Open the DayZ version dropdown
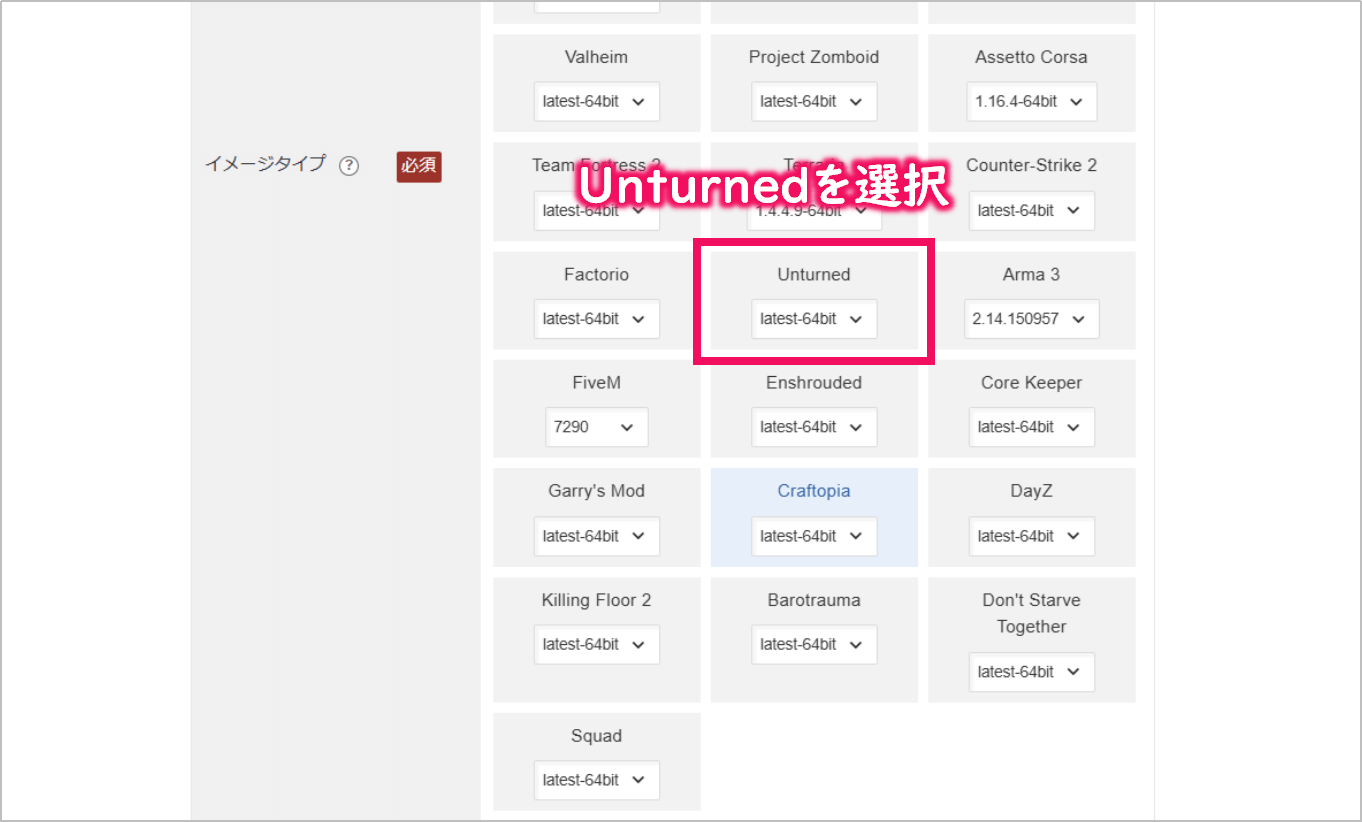Screen dimensions: 1362x822 [1031, 536]
